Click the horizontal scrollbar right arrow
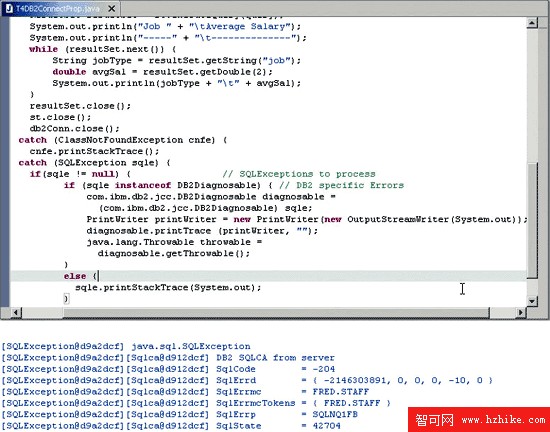The image size is (550, 432). pos(521,312)
